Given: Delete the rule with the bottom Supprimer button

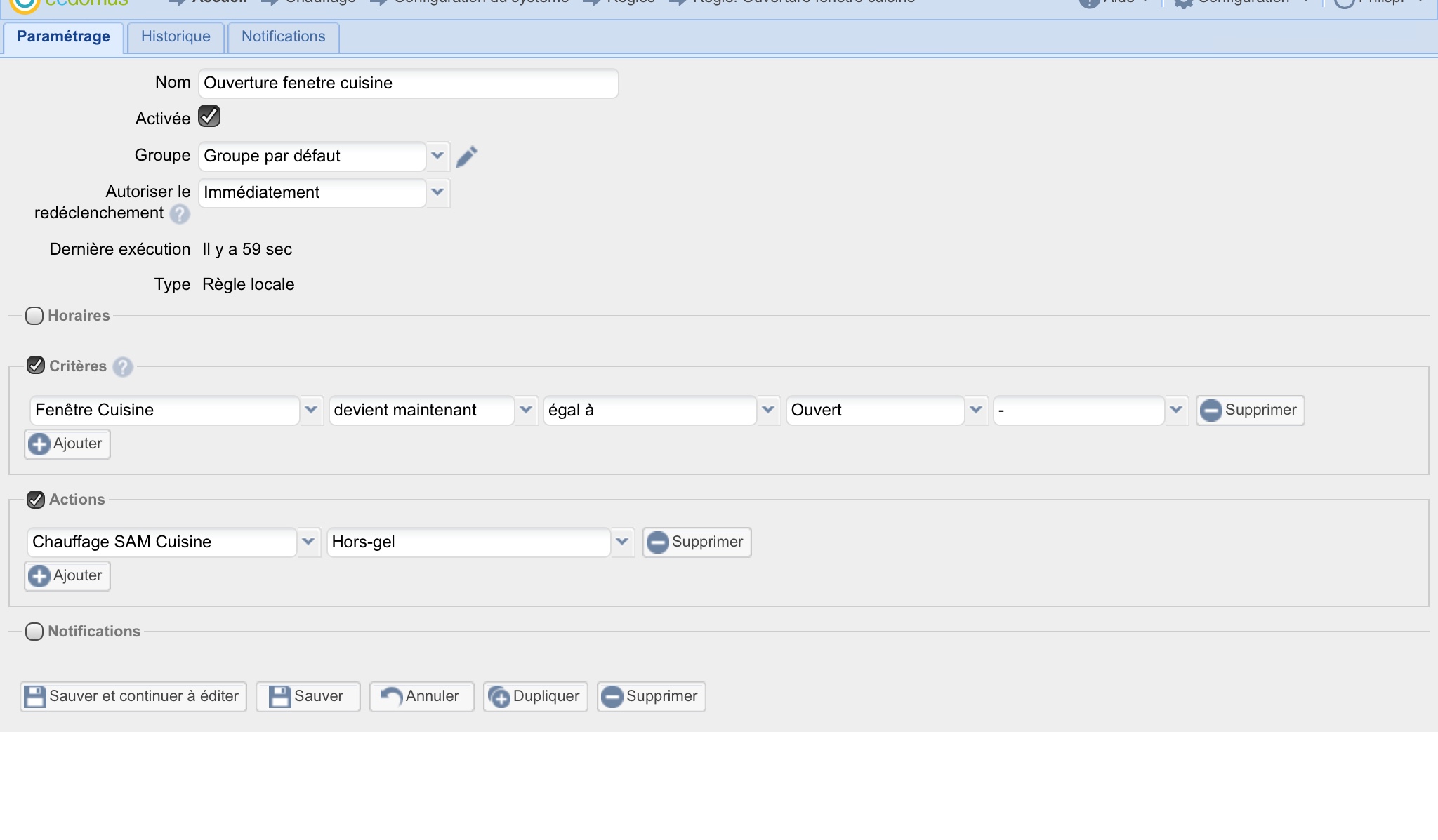Looking at the screenshot, I should click(651, 697).
